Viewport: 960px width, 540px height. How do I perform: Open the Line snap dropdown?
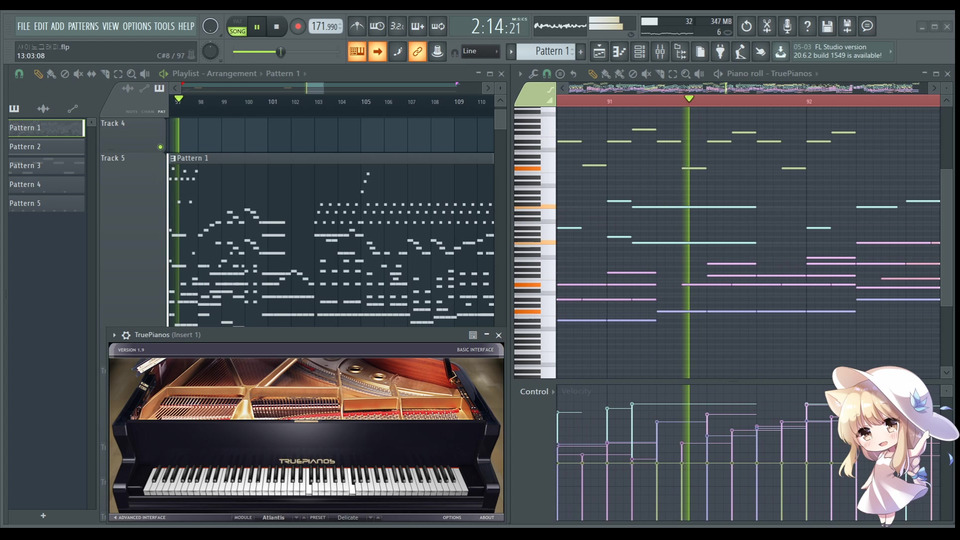click(x=480, y=51)
